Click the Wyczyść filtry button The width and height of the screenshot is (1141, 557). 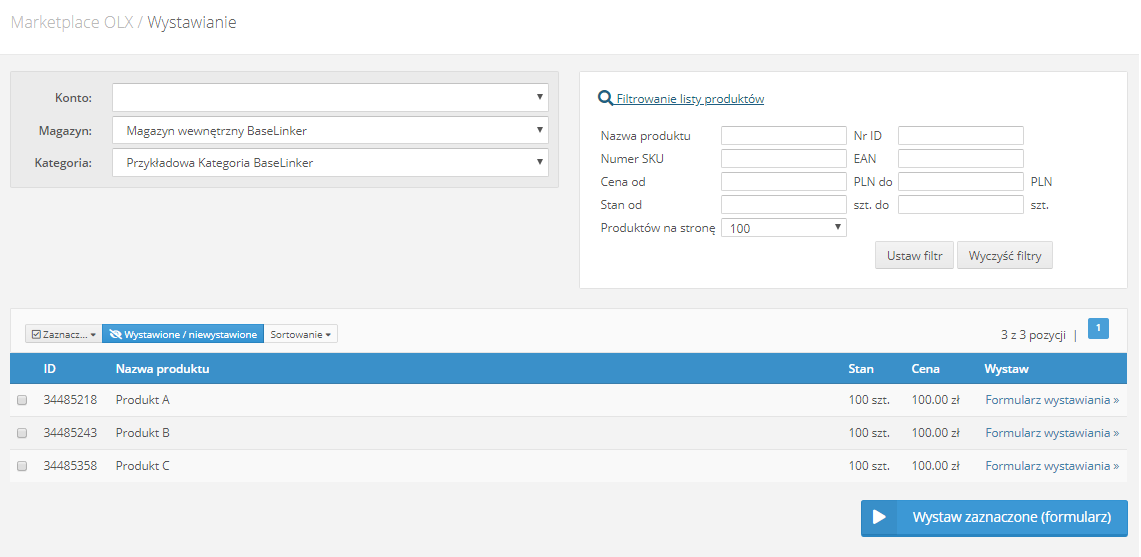pyautogui.click(x=1004, y=256)
